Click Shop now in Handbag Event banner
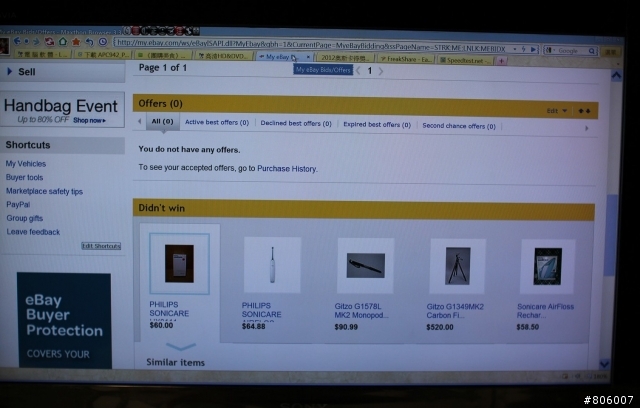This screenshot has width=640, height=408. point(89,120)
